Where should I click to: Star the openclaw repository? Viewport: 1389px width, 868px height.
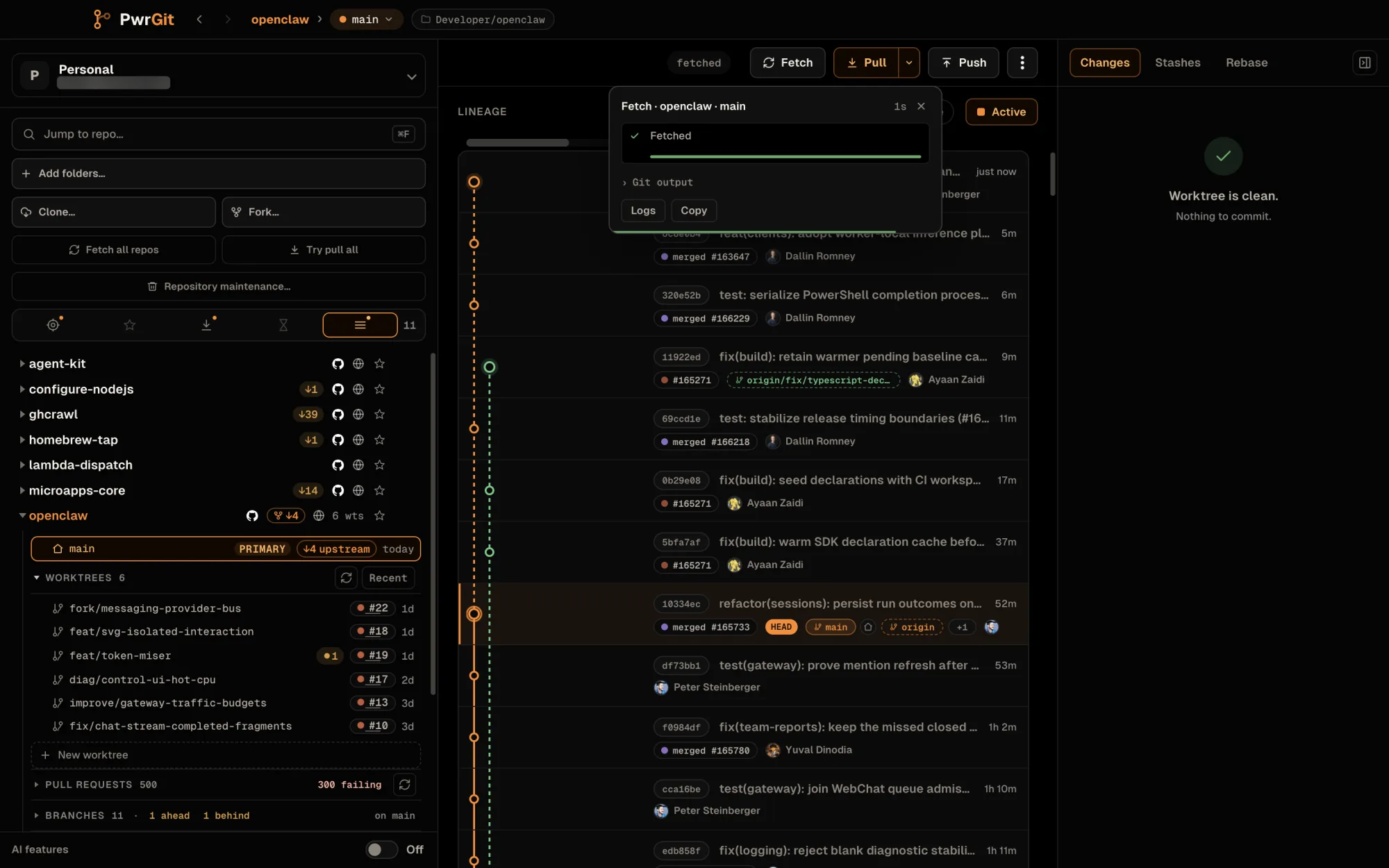pyautogui.click(x=379, y=516)
